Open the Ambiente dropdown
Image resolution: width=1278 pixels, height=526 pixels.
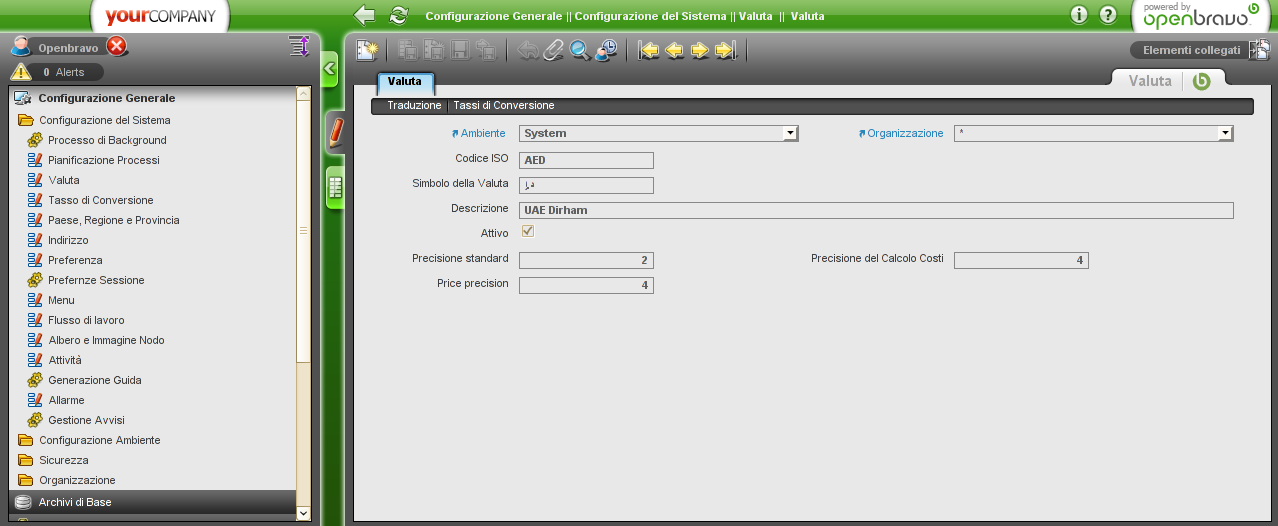[x=790, y=133]
